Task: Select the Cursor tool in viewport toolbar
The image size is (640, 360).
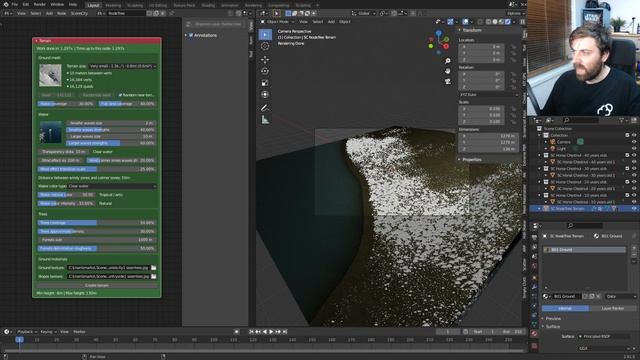Action: (x=265, y=46)
